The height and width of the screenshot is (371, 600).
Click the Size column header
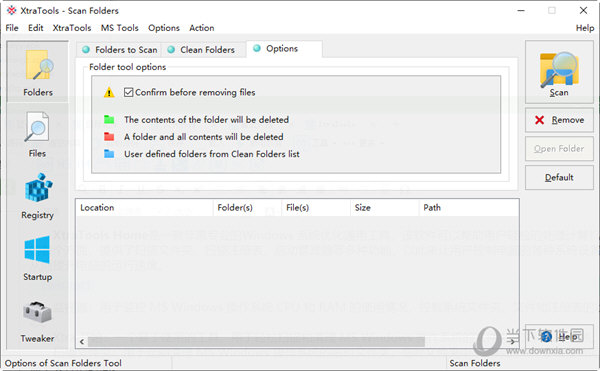tap(384, 208)
